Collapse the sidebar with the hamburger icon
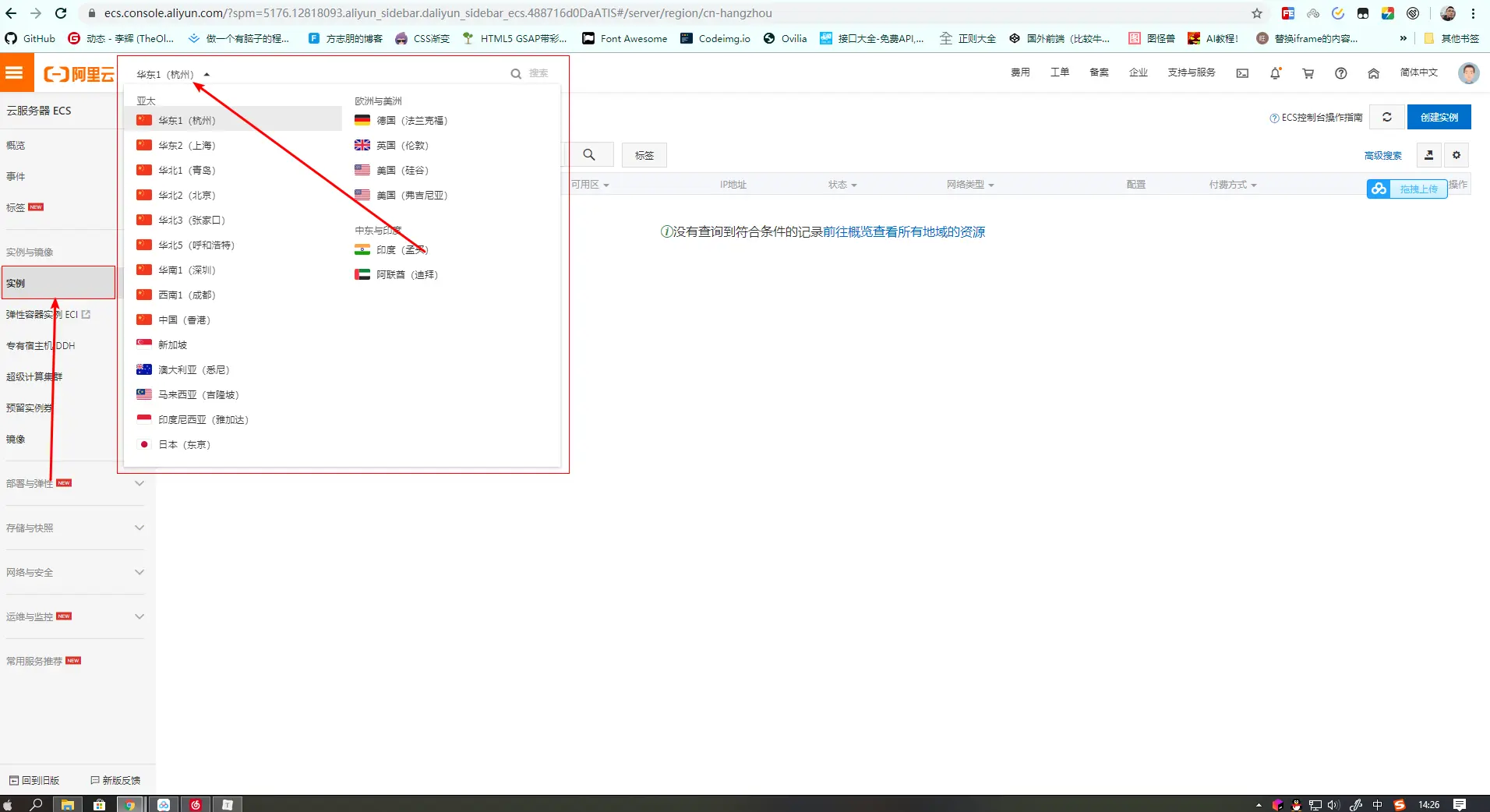1490x812 pixels. 14,72
